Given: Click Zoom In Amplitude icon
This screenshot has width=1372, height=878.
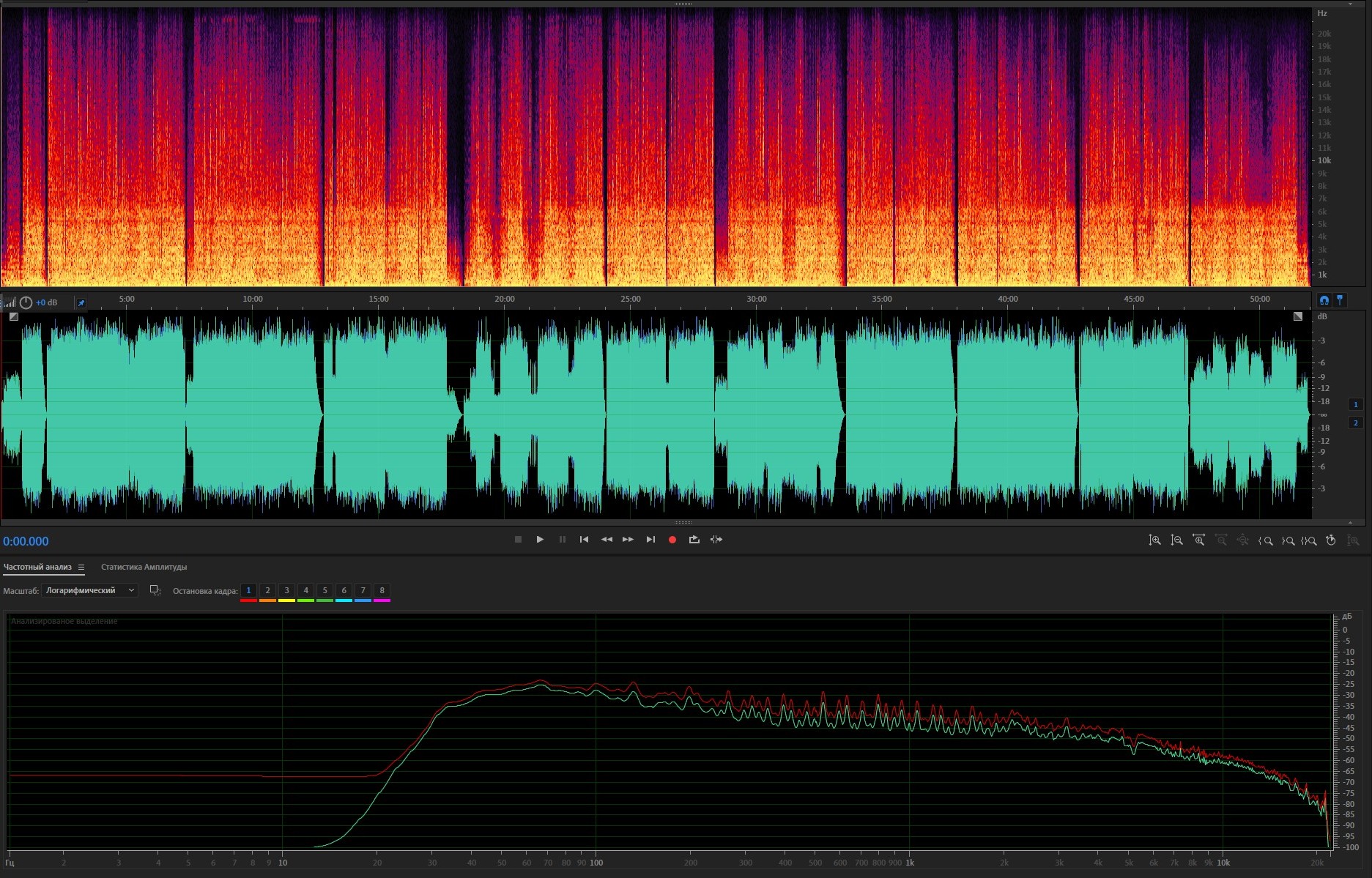Looking at the screenshot, I should [1154, 540].
